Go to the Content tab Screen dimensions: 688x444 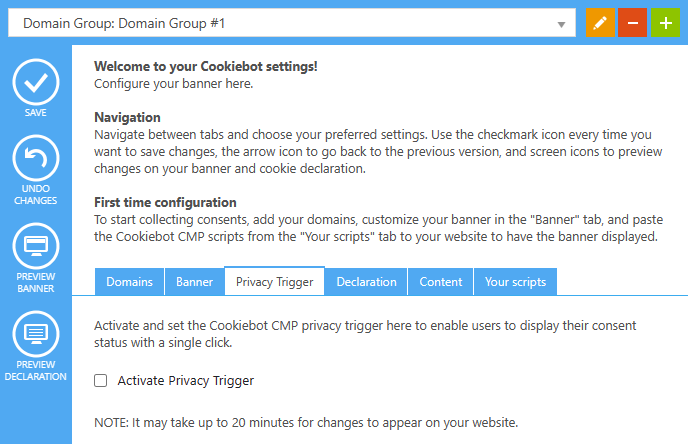point(441,282)
